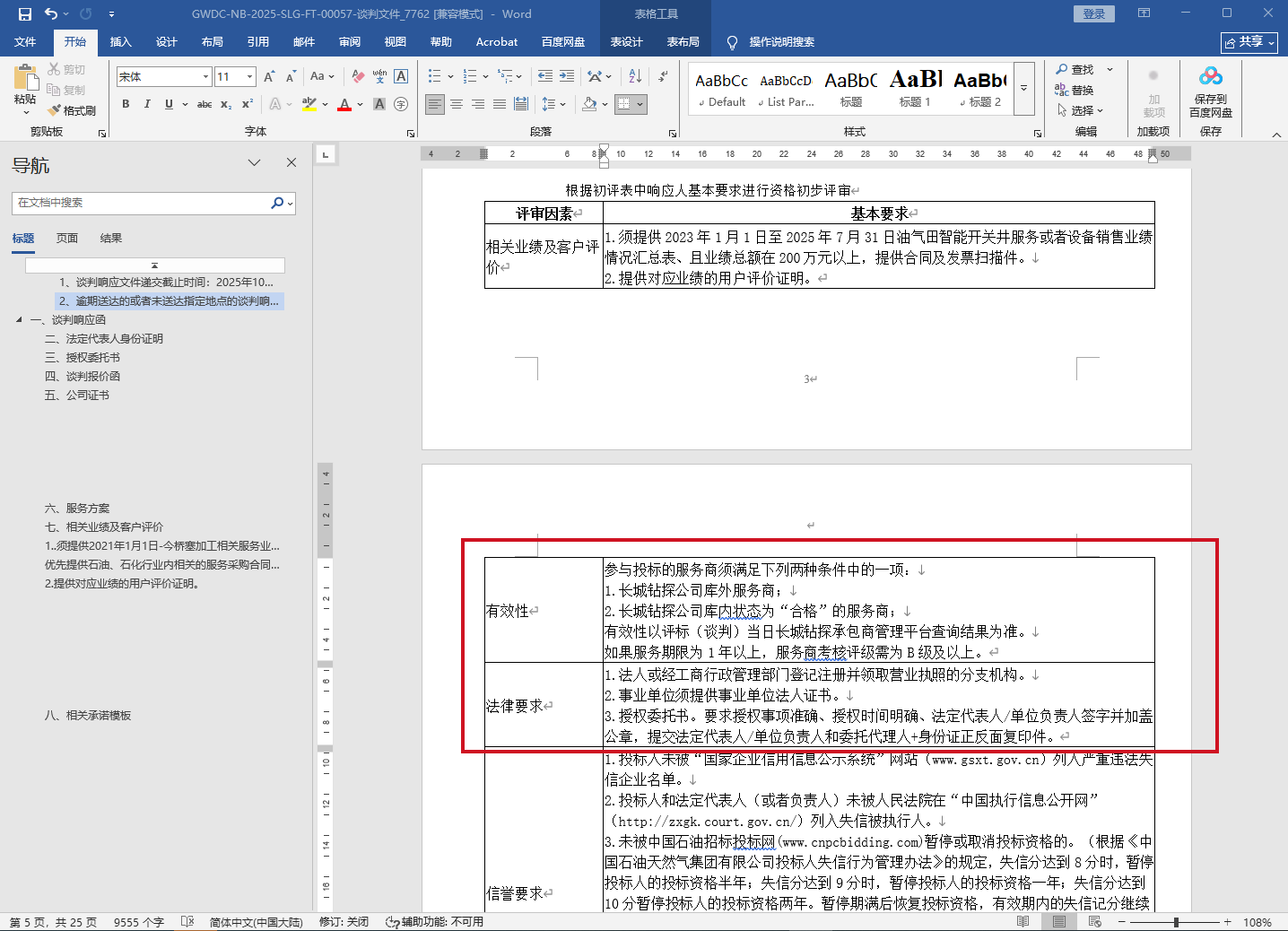Open the bullet list dropdown arrow

[x=450, y=77]
